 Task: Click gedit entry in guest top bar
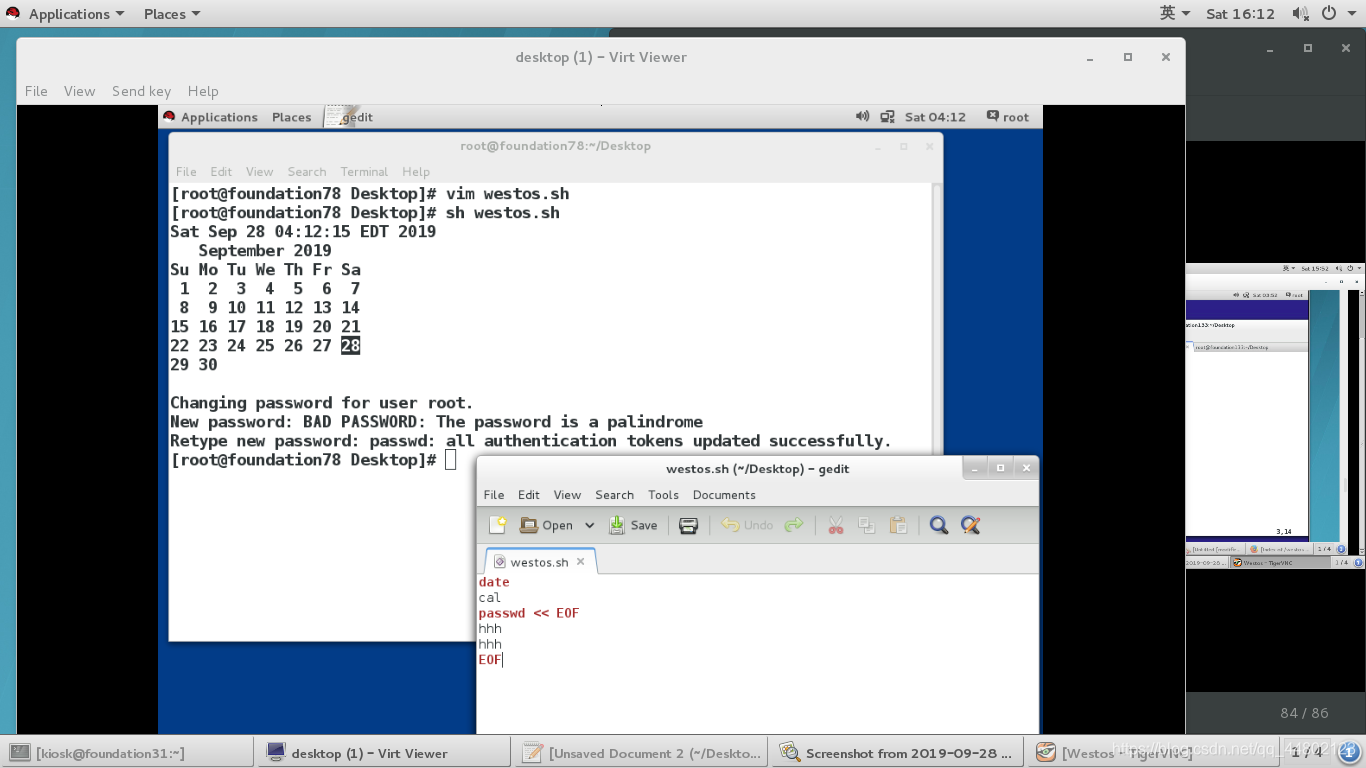click(350, 117)
